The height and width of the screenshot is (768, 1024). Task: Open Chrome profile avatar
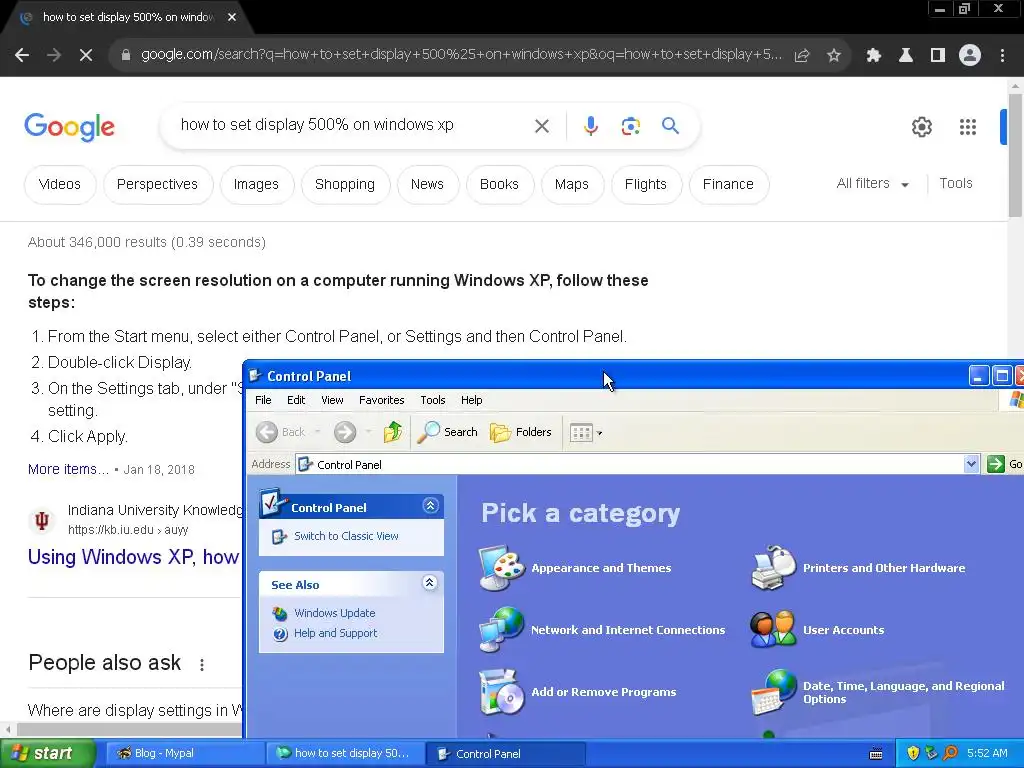pos(970,56)
